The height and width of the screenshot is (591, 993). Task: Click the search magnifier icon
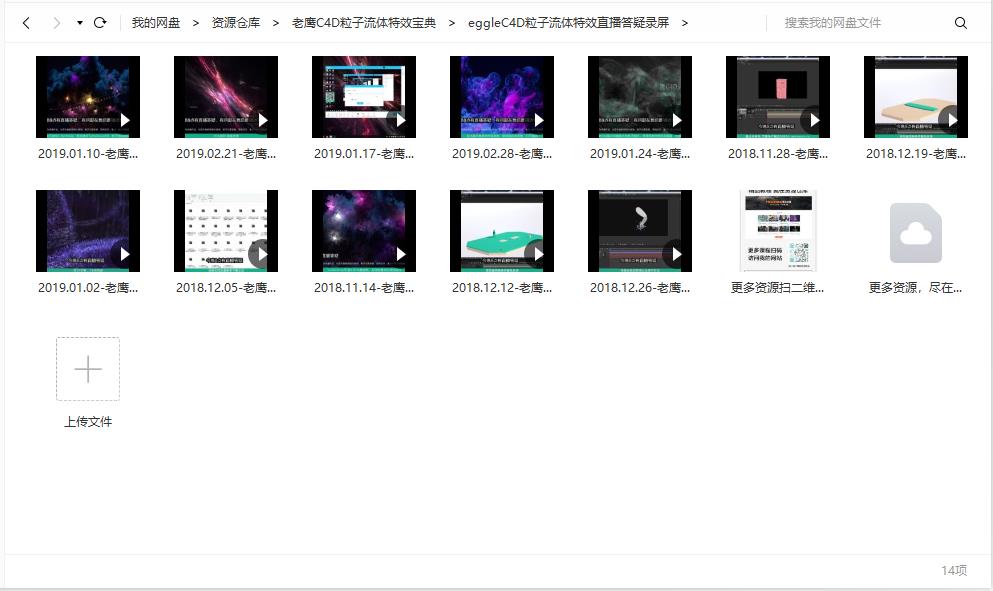[x=961, y=23]
